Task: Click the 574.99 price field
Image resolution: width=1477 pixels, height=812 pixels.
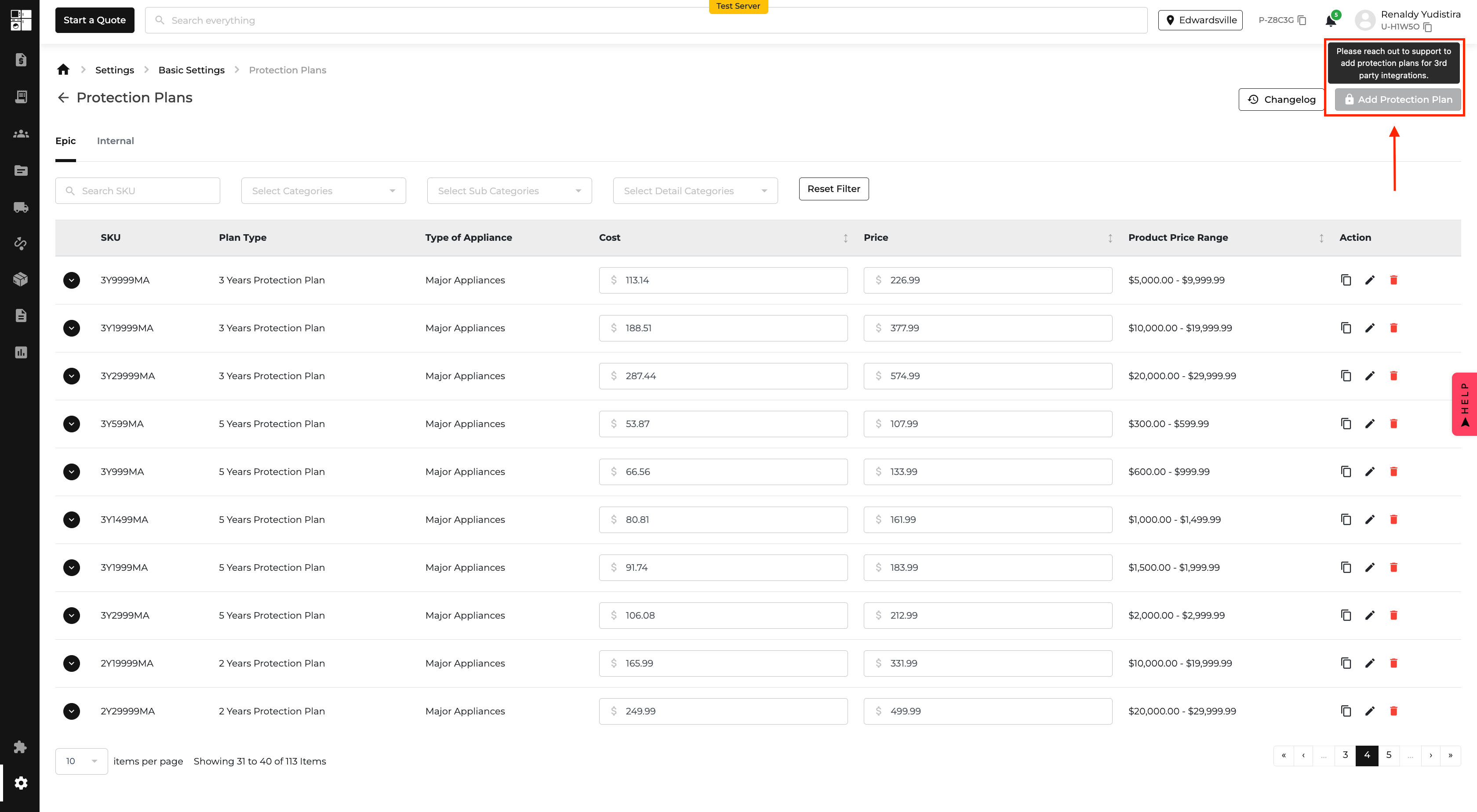Action: pos(988,376)
